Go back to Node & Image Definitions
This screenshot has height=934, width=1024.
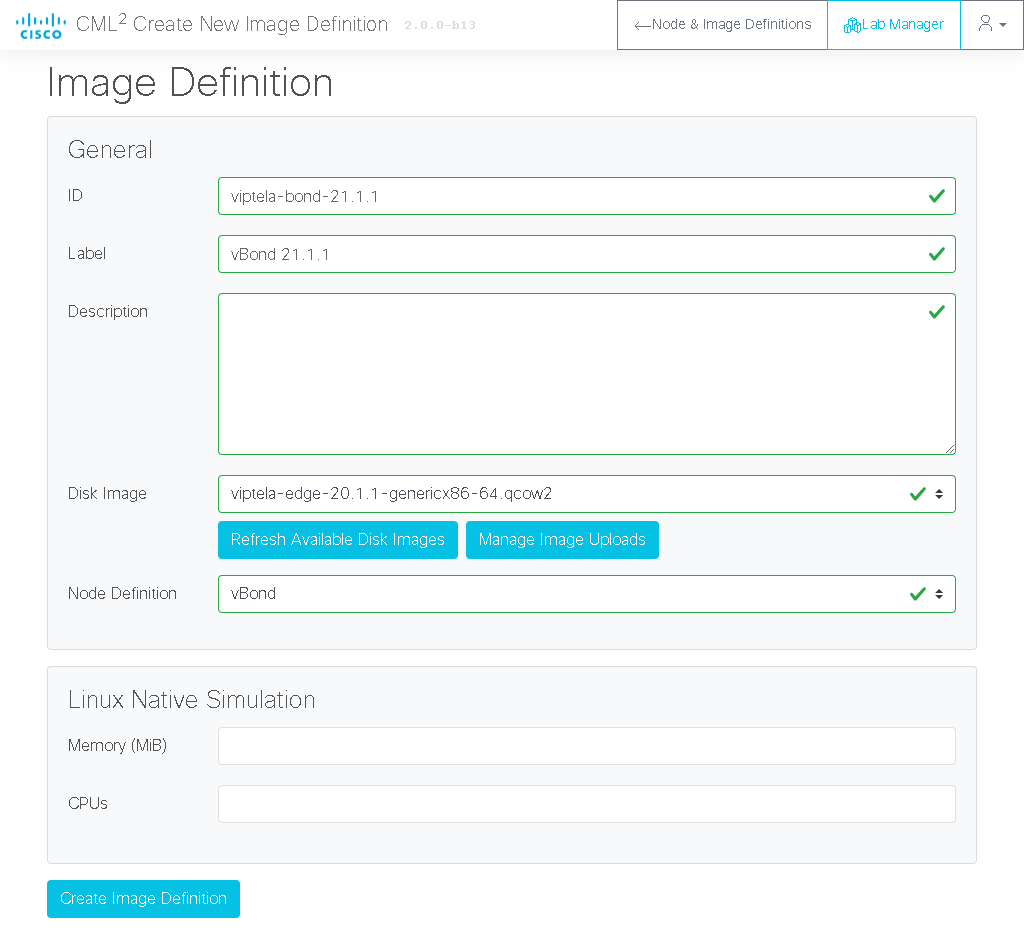tap(722, 25)
